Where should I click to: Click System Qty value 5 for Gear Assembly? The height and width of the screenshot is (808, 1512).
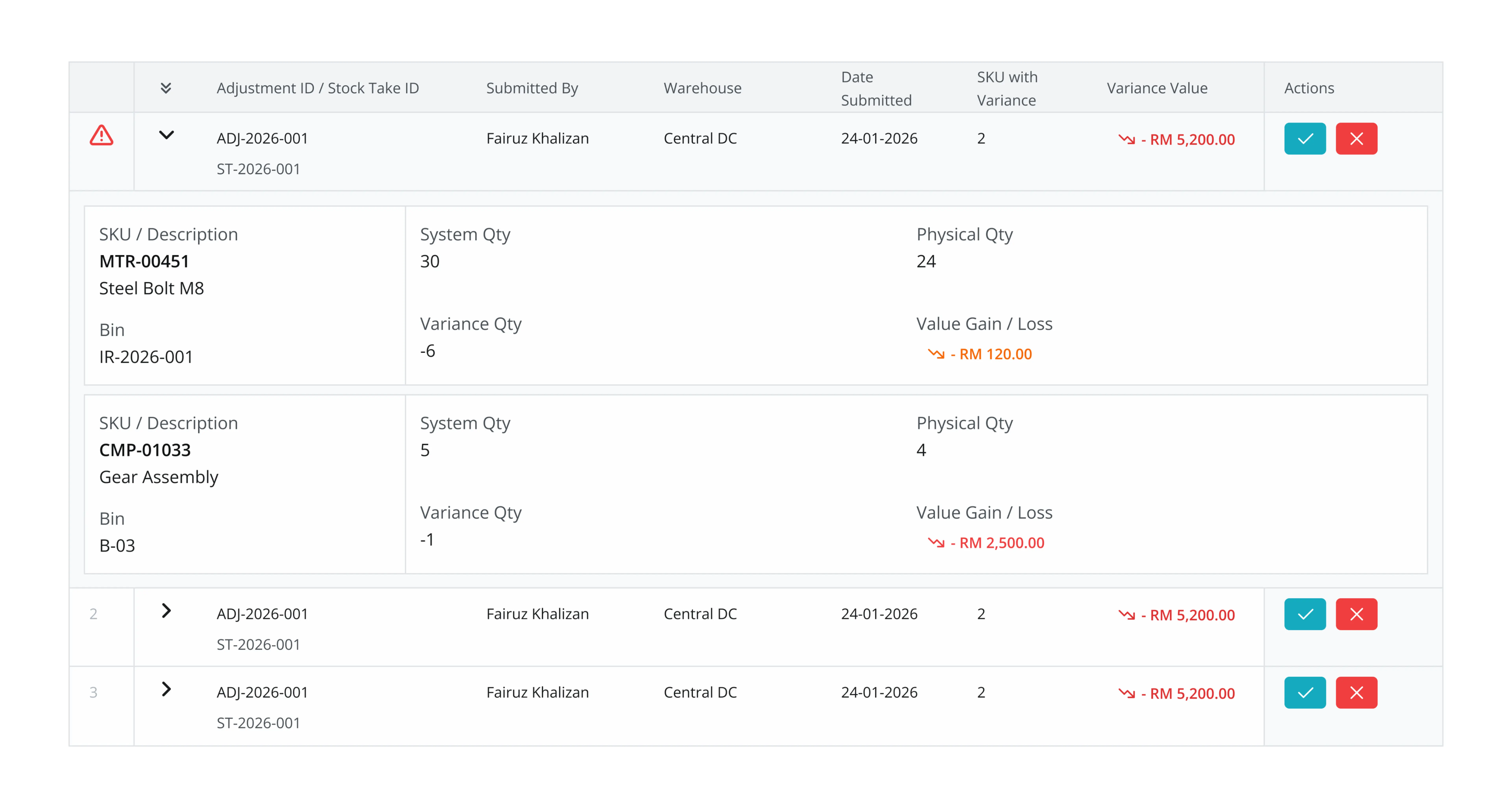click(x=425, y=450)
